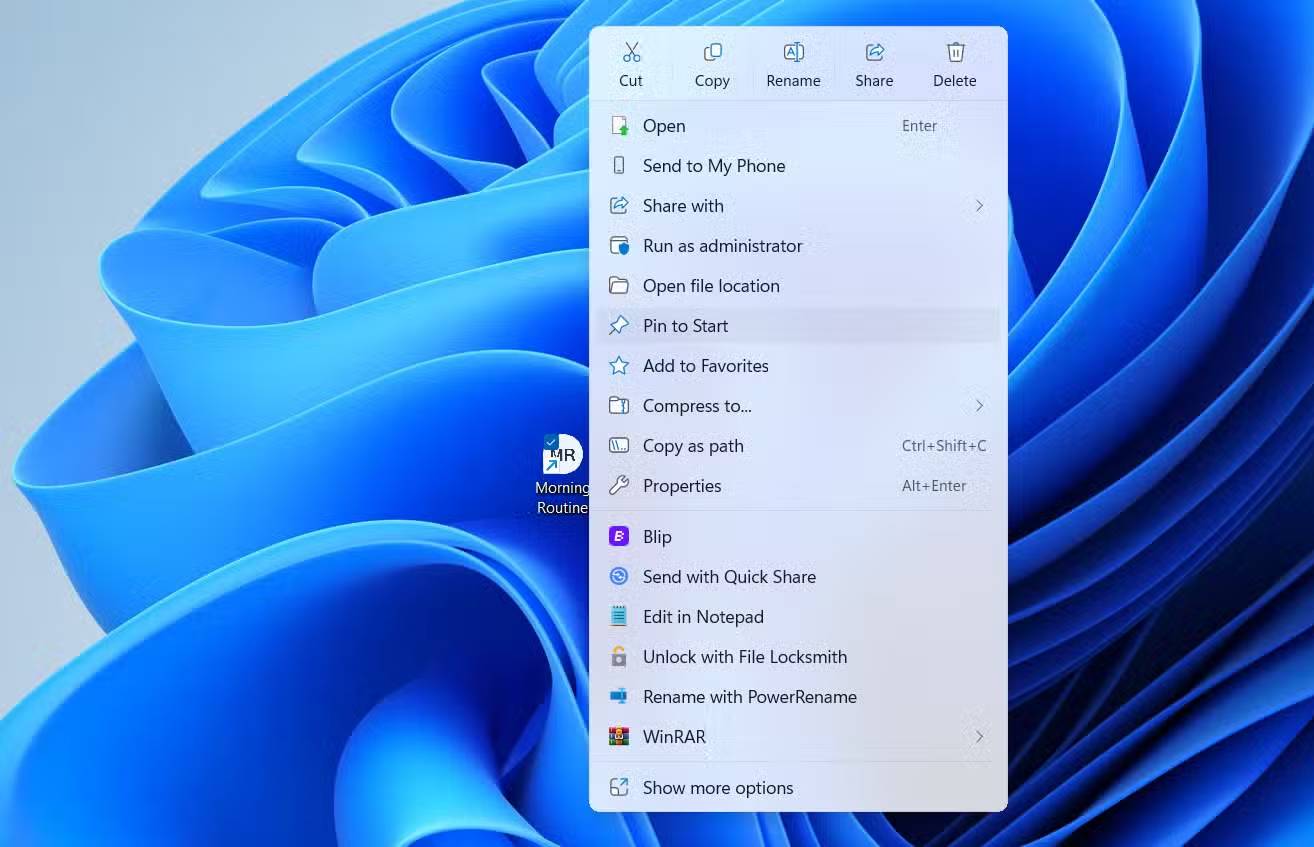Select Copy as path entry
The image size is (1314, 847).
693,446
